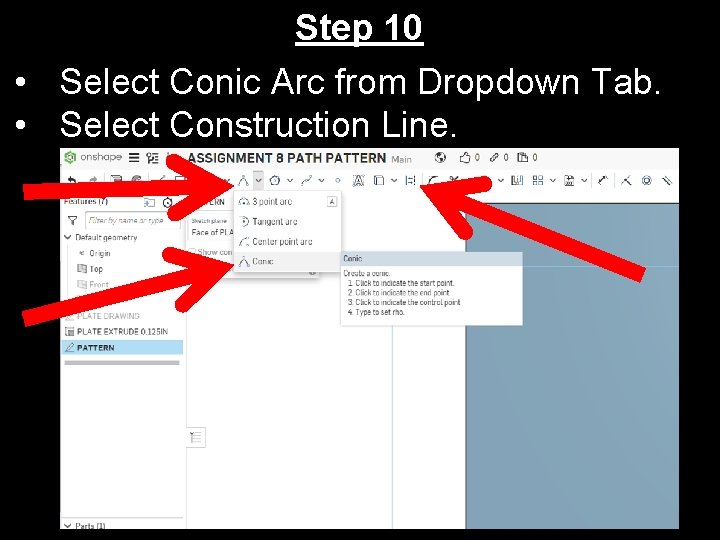720x540 pixels.
Task: Select the point tool icon
Action: point(338,180)
